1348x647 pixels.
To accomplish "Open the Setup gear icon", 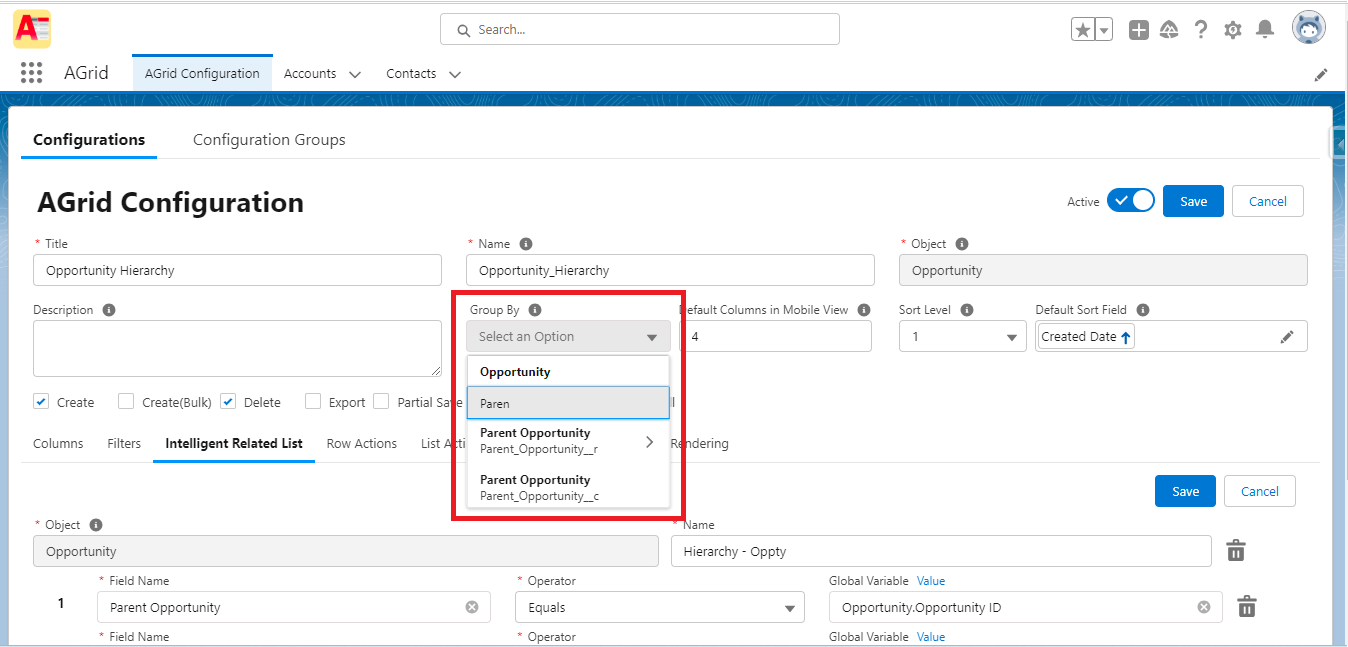I will pos(1233,30).
